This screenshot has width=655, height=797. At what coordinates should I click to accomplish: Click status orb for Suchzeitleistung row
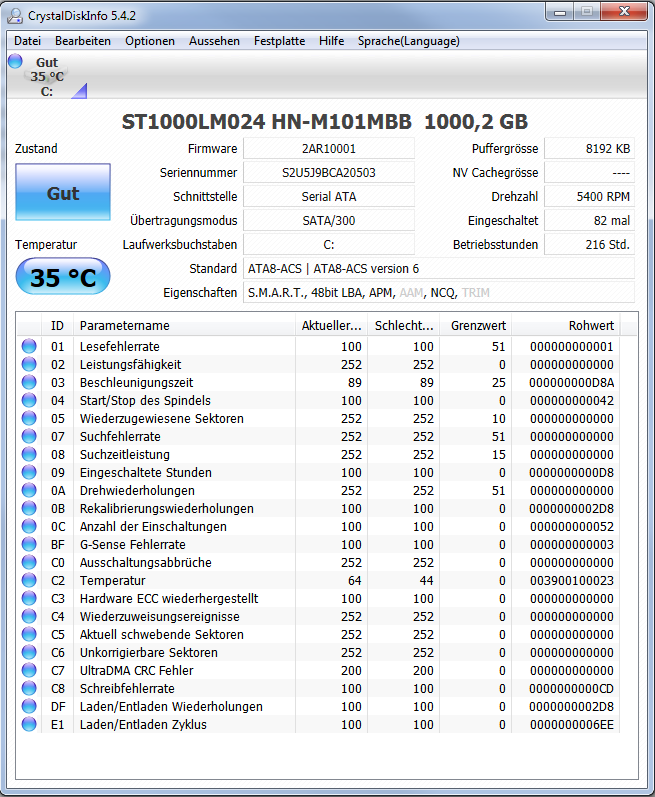(x=29, y=454)
